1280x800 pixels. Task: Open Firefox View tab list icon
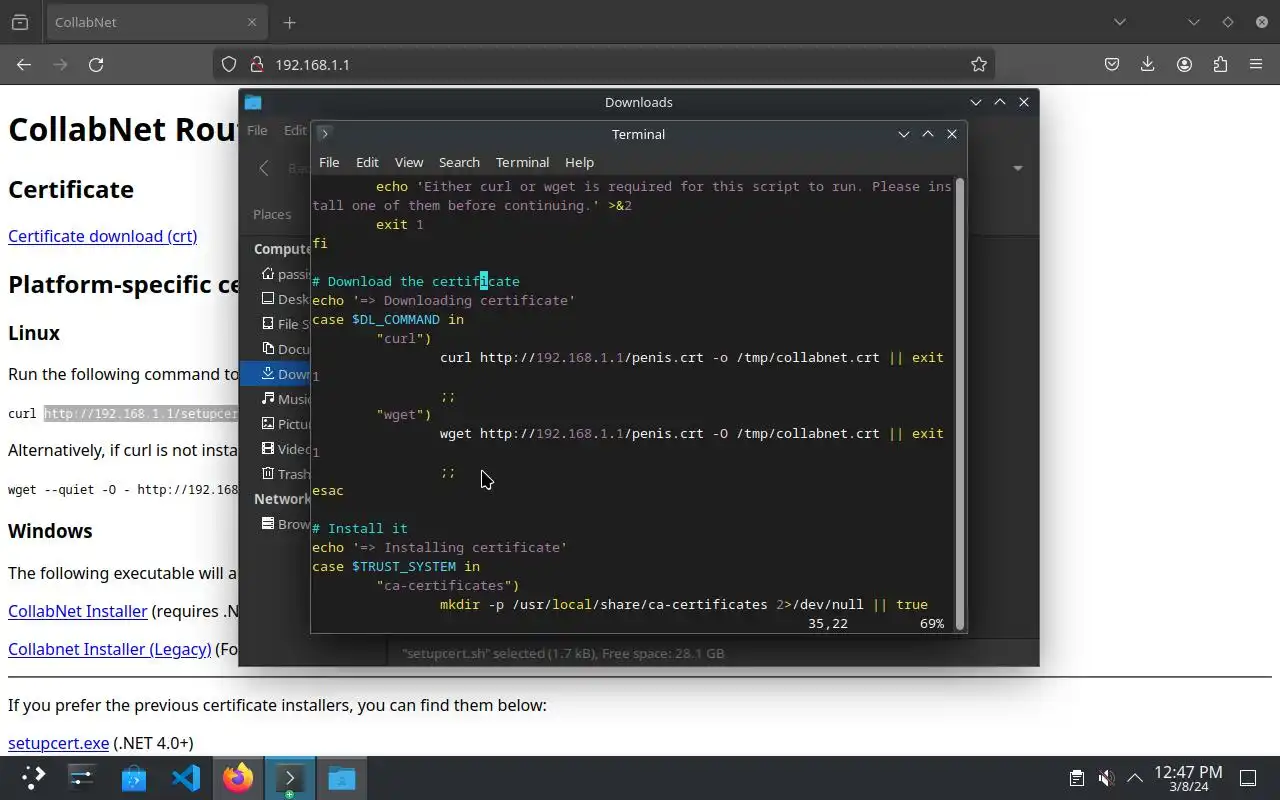click(x=20, y=22)
